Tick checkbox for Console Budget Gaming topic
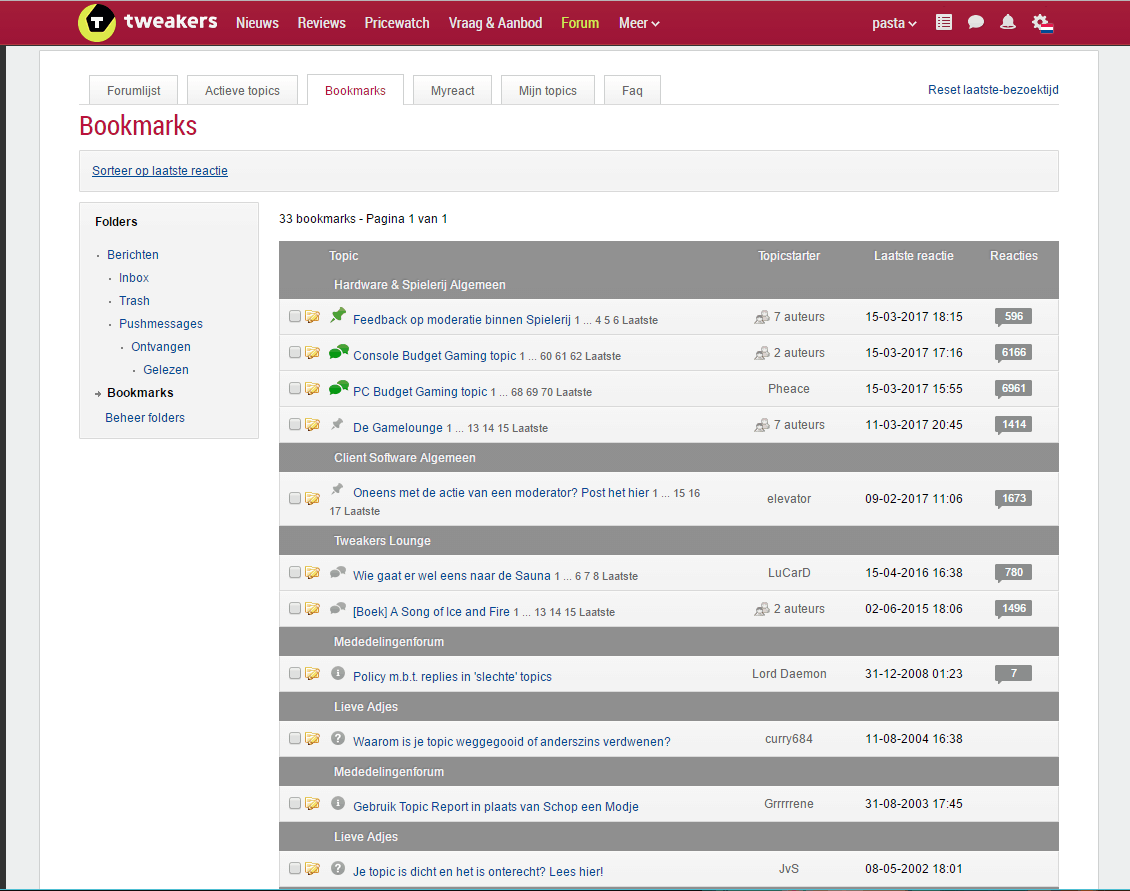Screen dimensions: 1130x891 295,353
